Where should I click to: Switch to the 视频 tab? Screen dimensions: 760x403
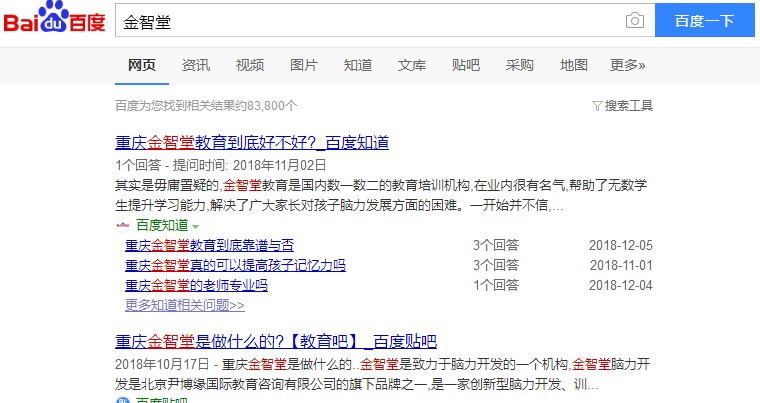[250, 65]
